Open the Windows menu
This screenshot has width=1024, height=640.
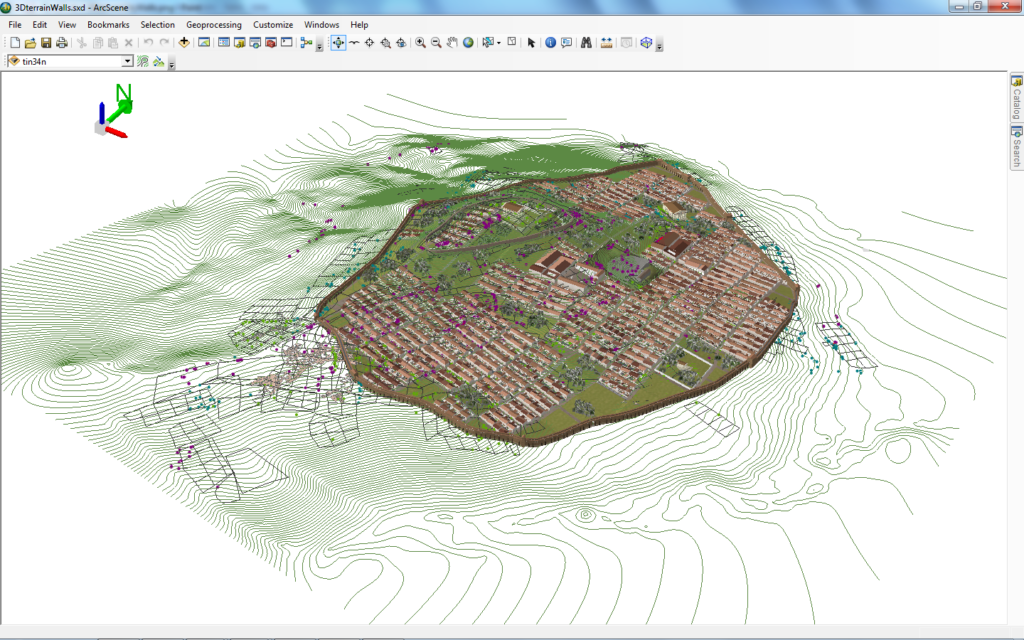pyautogui.click(x=321, y=25)
